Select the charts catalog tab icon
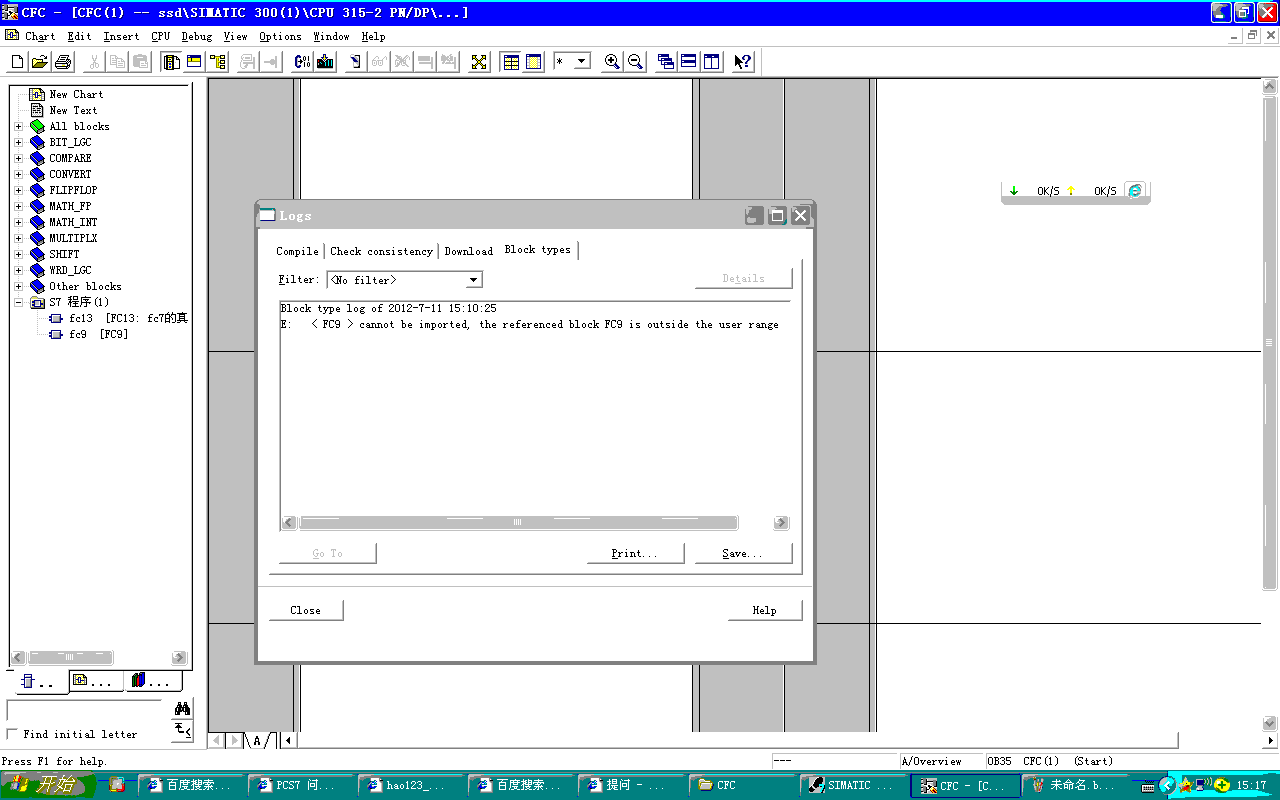Image resolution: width=1280 pixels, height=800 pixels. (96, 681)
